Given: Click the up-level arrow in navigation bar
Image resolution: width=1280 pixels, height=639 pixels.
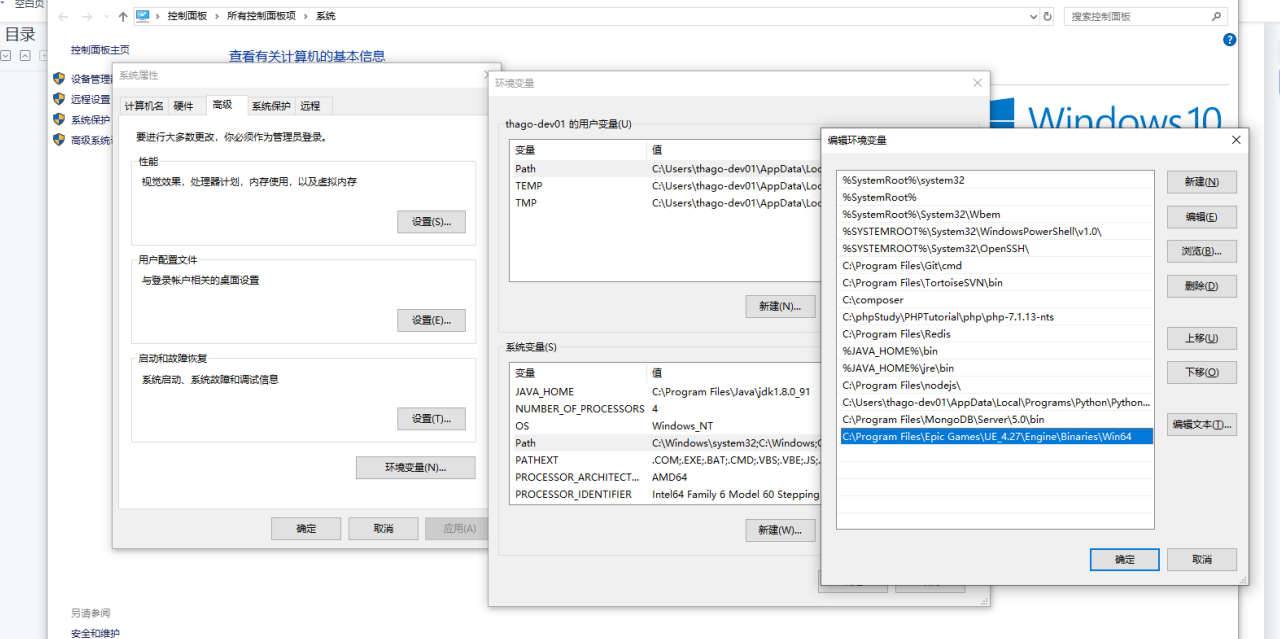Looking at the screenshot, I should (122, 17).
